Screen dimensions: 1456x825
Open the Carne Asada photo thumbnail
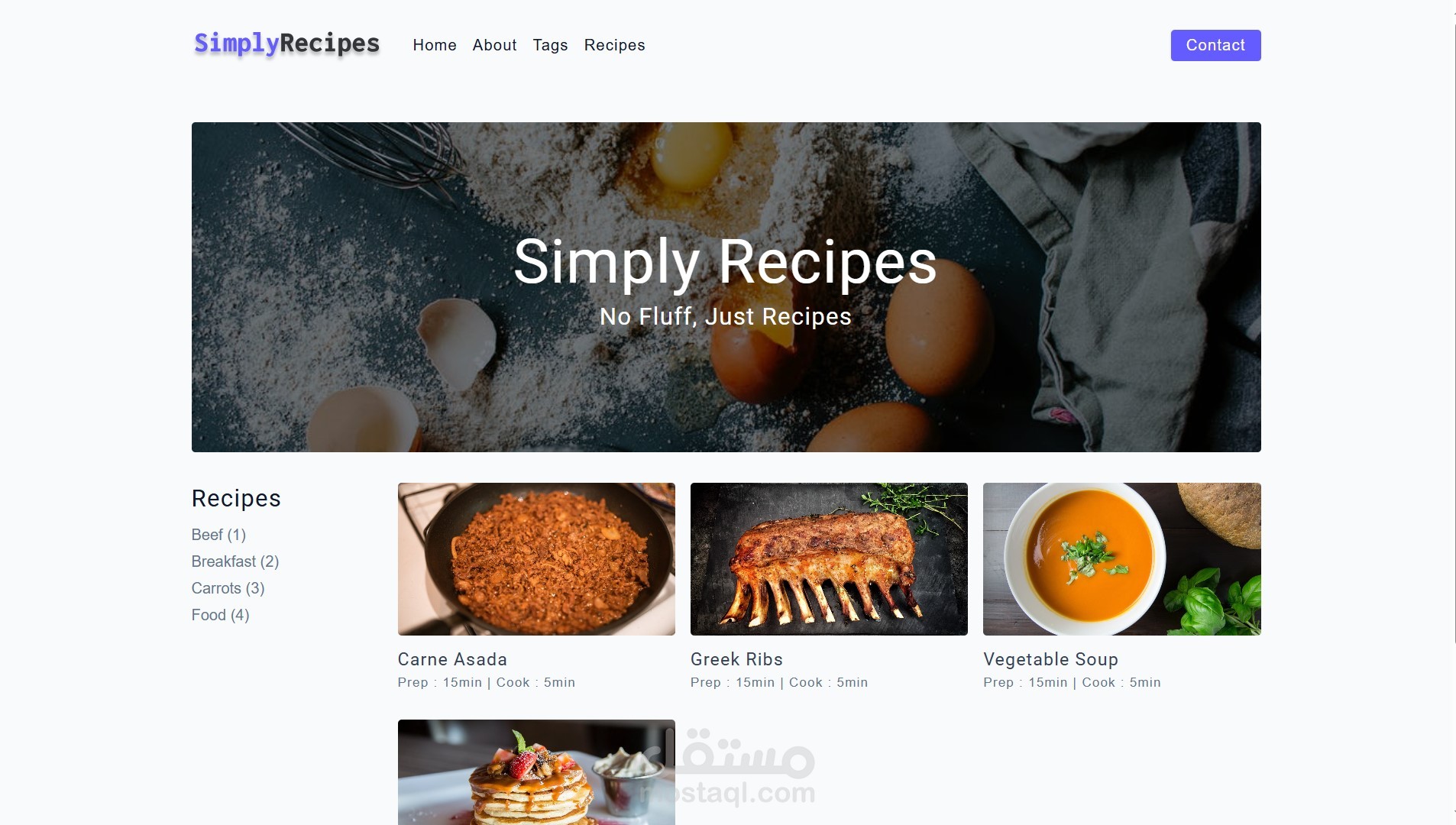pyautogui.click(x=536, y=559)
